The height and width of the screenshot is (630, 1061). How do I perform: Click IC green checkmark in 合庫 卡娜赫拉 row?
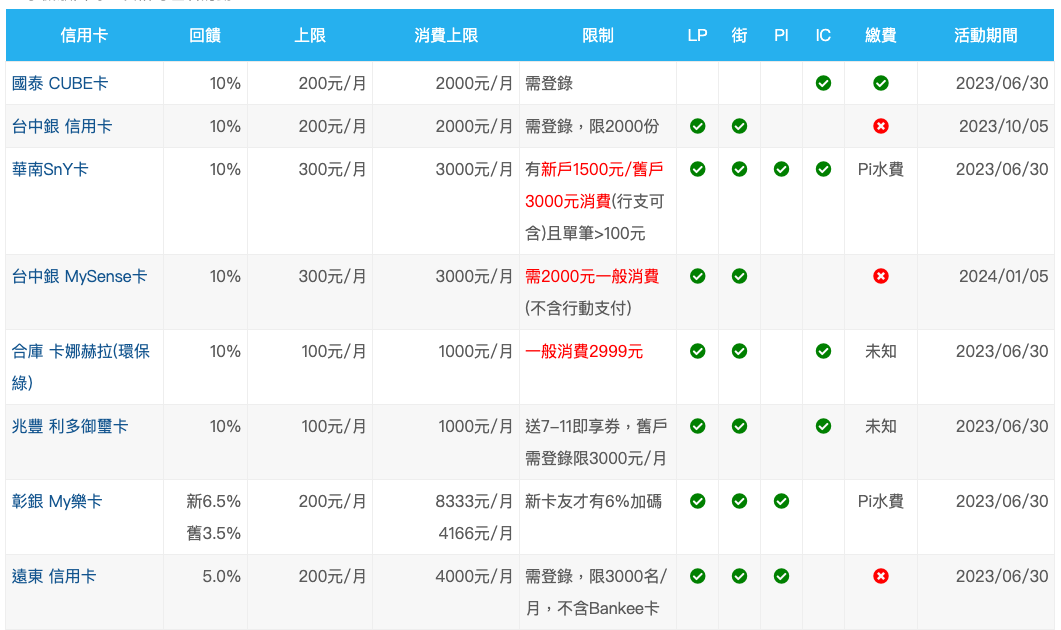pyautogui.click(x=823, y=351)
